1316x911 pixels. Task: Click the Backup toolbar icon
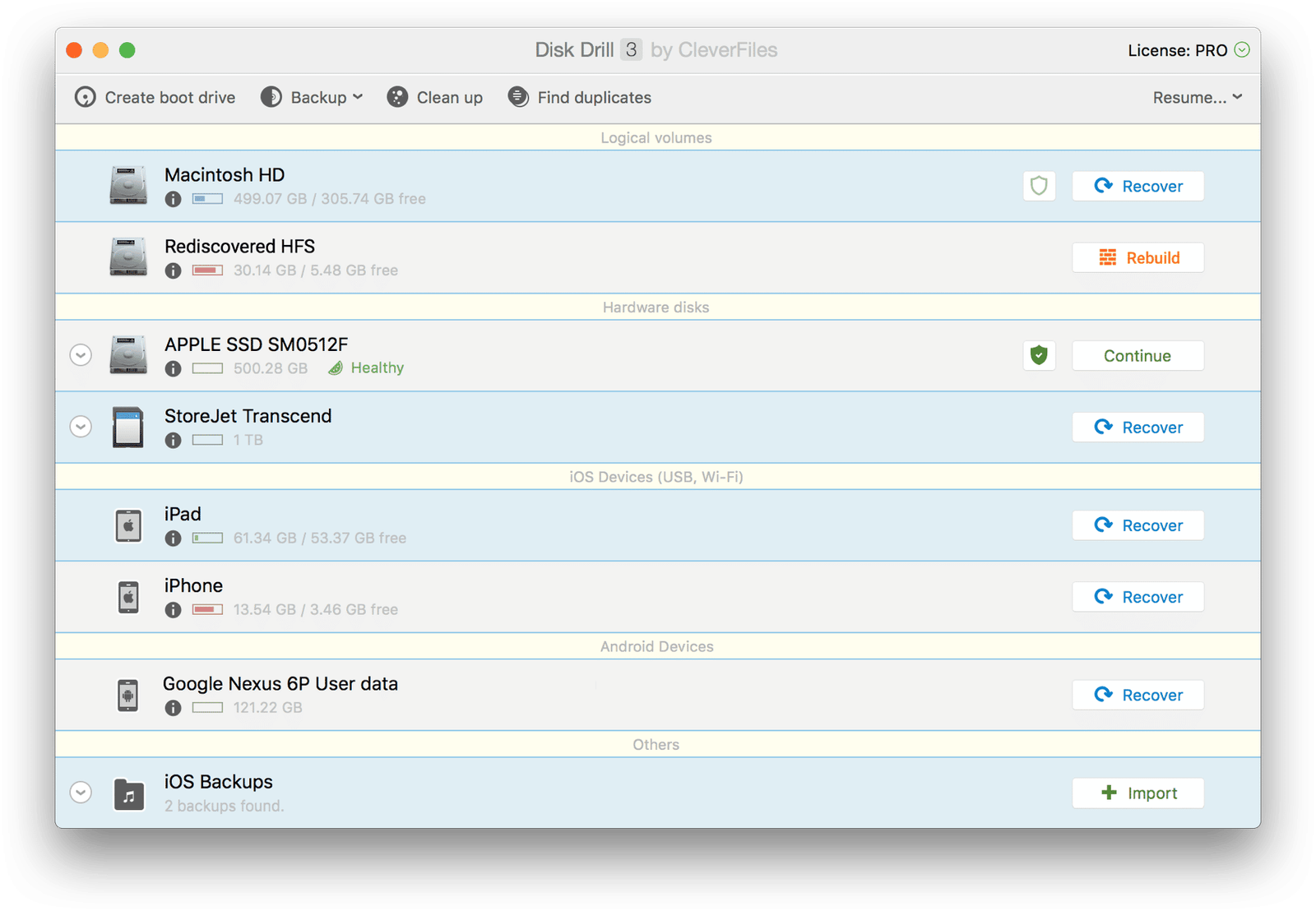[x=271, y=97]
